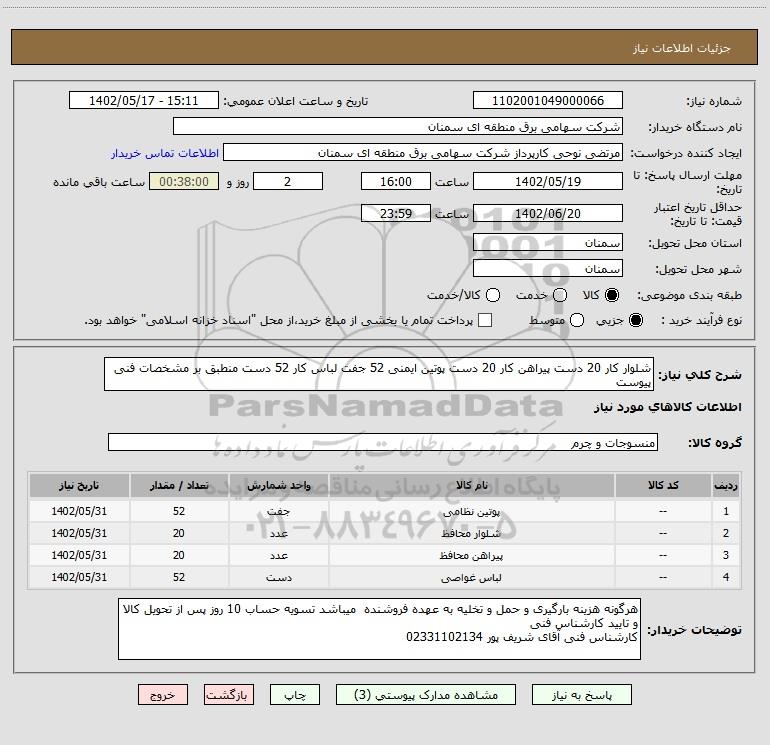Click date 1402/05/31 in لباس غواصی row
This screenshot has width=770, height=745.
[79, 578]
